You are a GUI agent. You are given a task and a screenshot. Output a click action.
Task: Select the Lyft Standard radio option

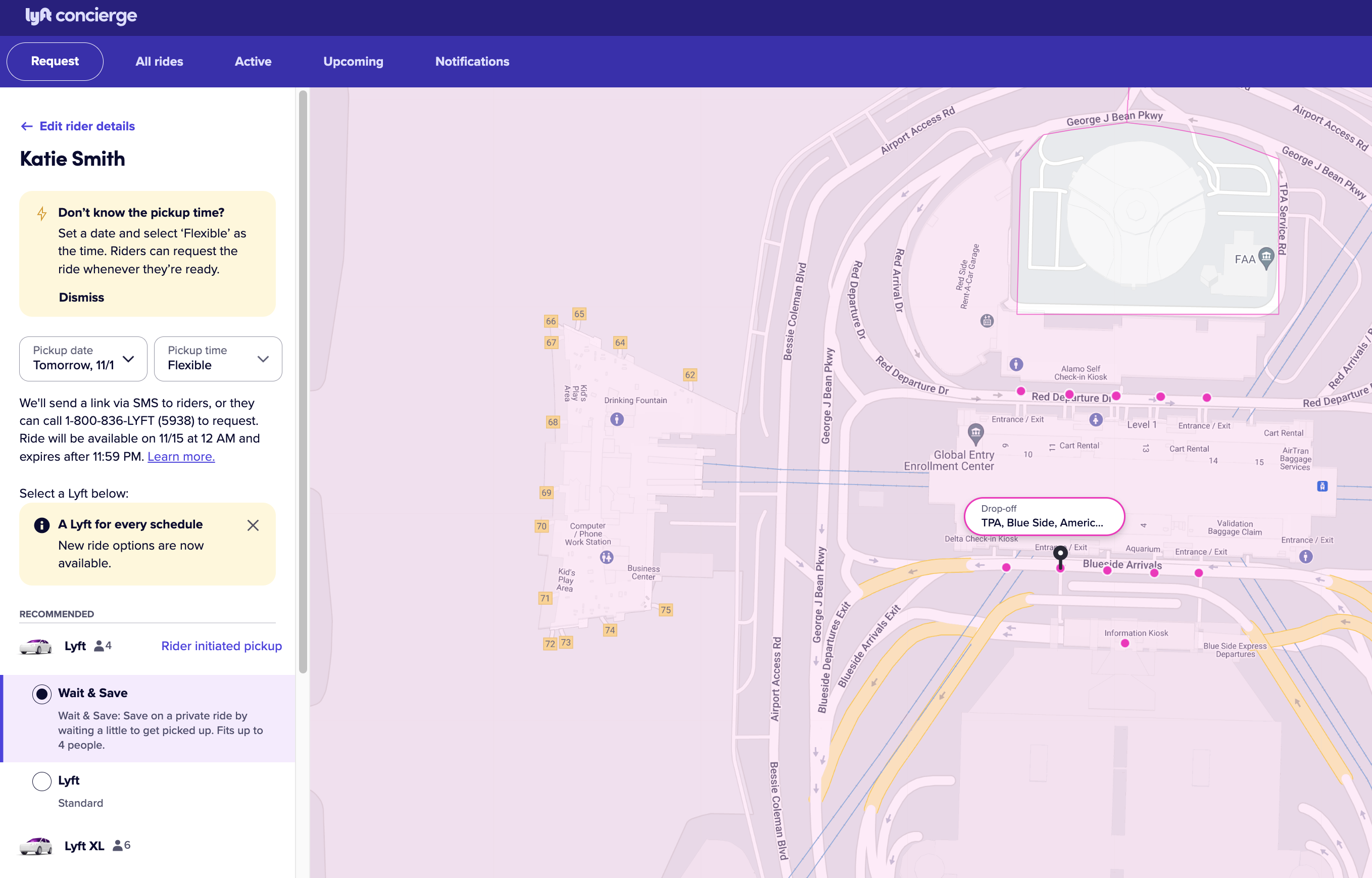pyautogui.click(x=41, y=781)
